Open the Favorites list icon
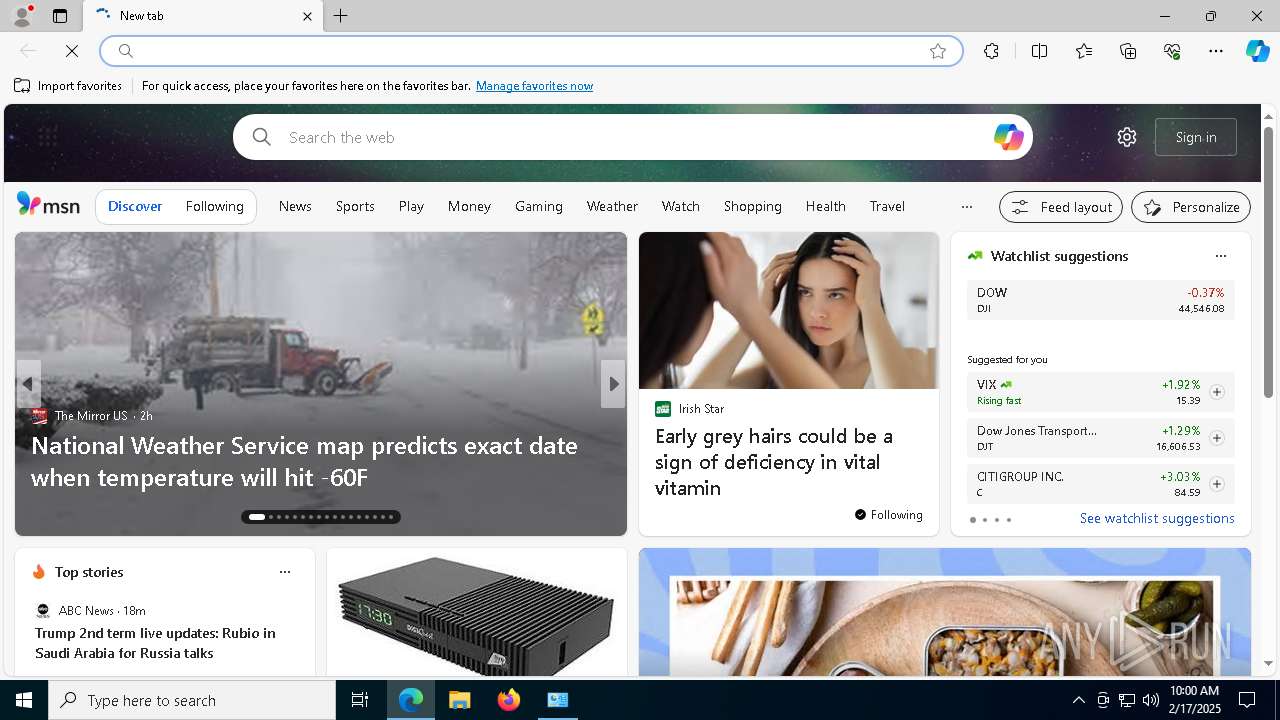 pos(1084,51)
